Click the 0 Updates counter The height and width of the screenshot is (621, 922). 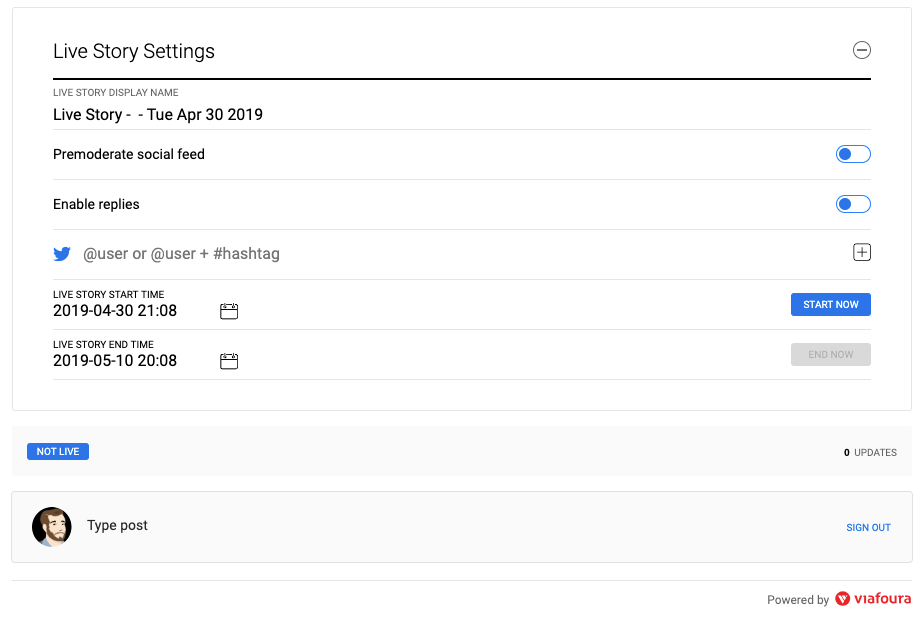(x=870, y=453)
